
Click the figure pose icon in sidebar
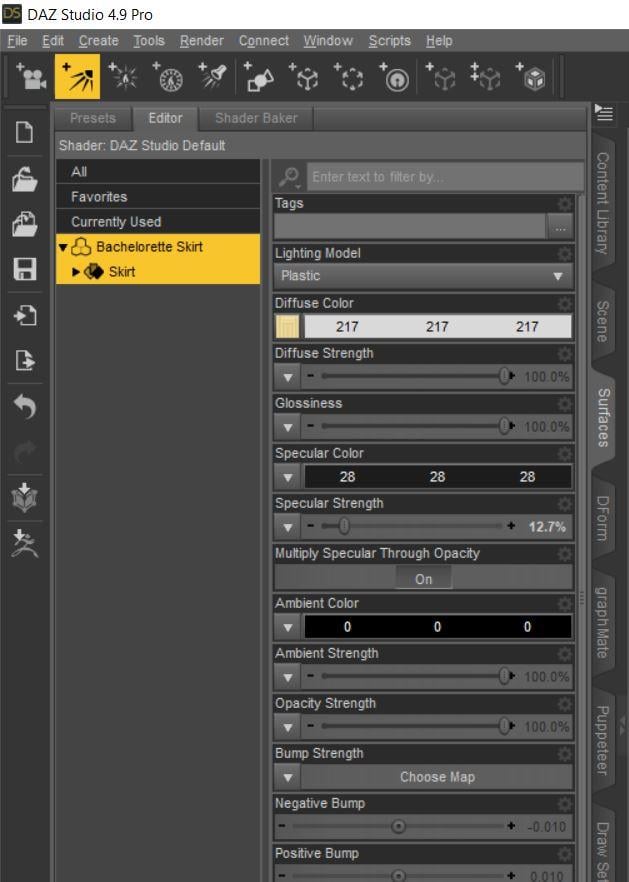[25, 543]
